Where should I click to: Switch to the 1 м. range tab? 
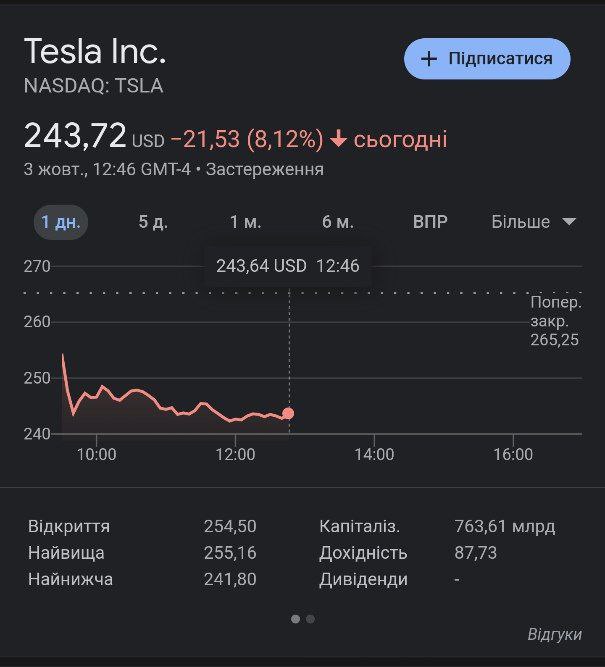tap(245, 222)
